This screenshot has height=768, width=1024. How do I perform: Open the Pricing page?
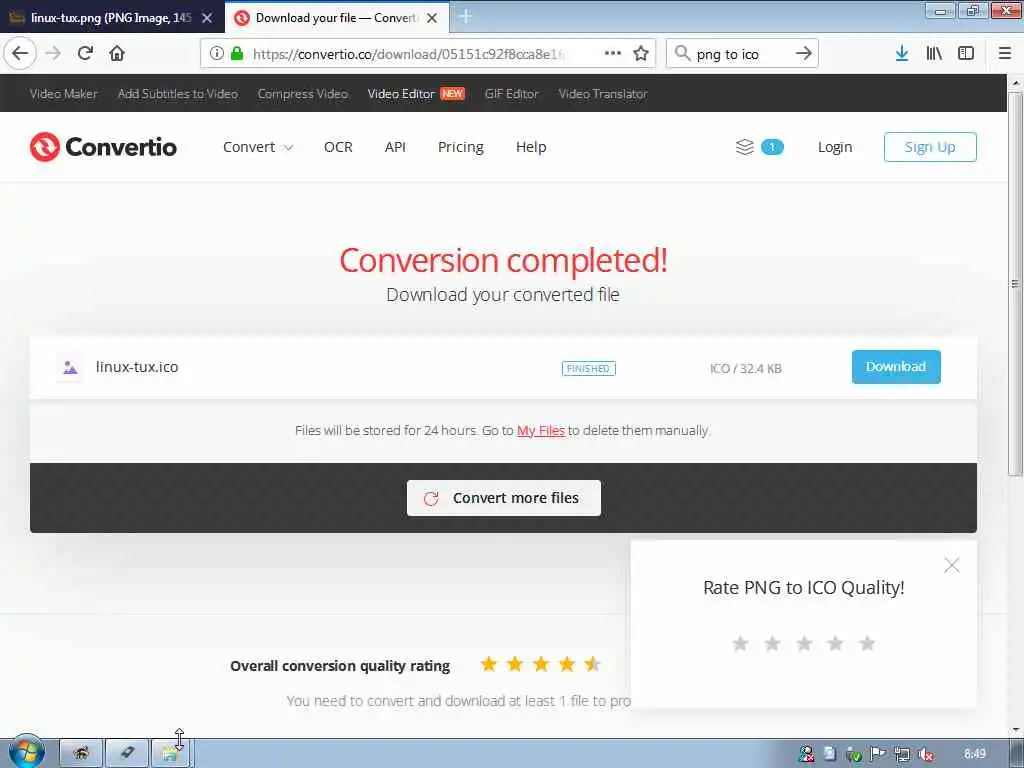(x=460, y=147)
